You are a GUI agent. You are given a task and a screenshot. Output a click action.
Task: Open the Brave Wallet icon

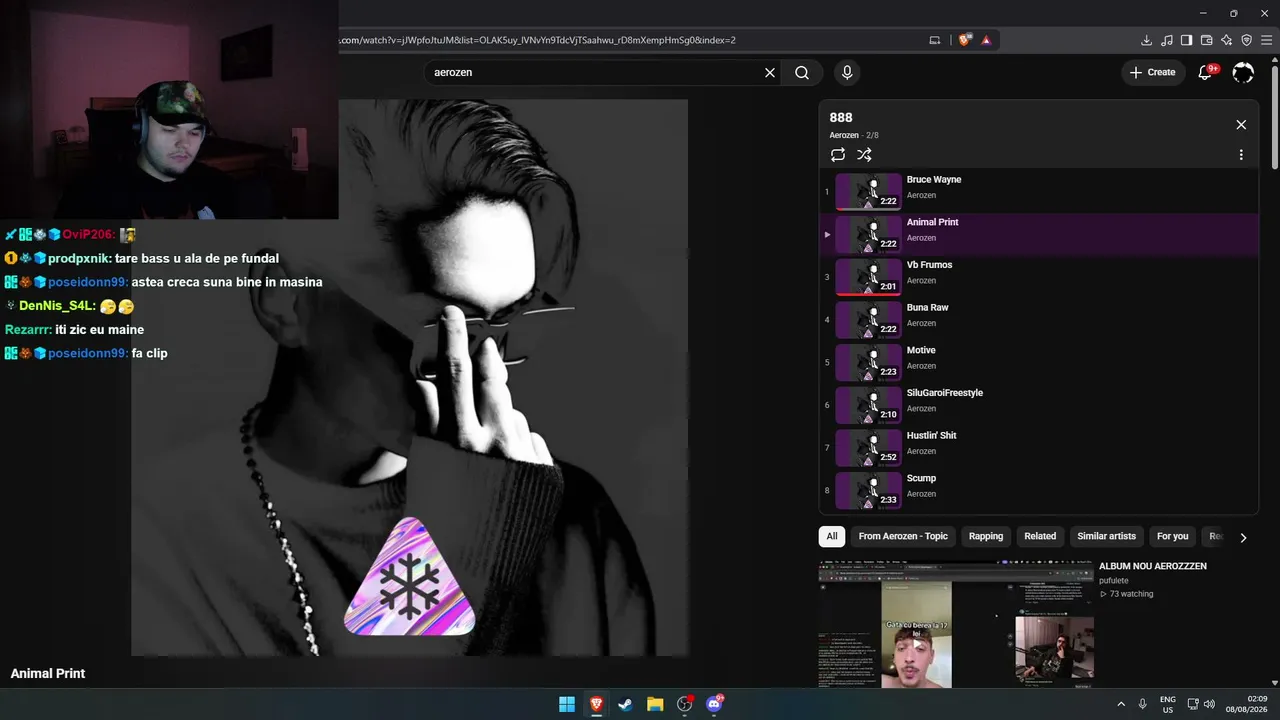[1207, 40]
